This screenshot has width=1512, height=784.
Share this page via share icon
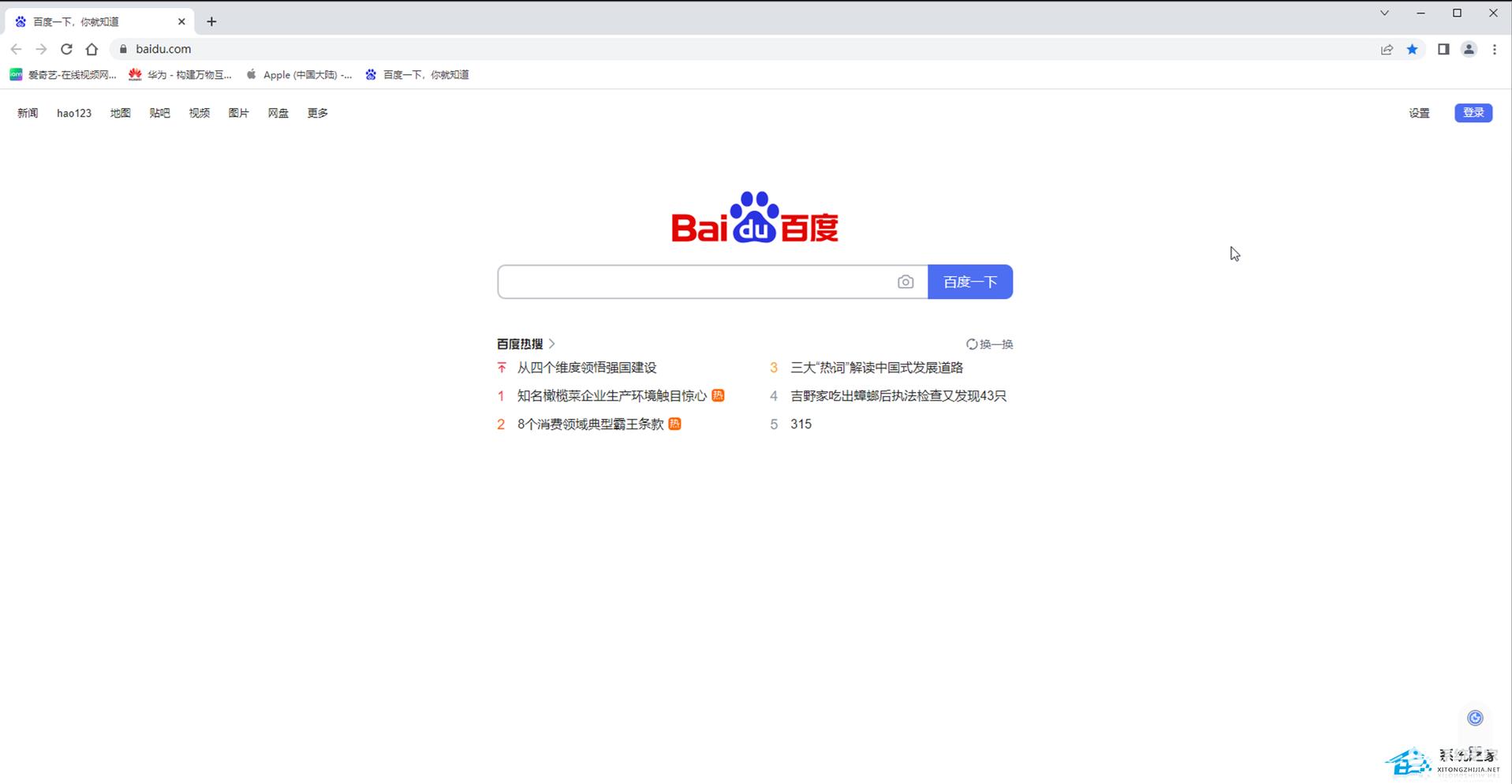click(1387, 49)
